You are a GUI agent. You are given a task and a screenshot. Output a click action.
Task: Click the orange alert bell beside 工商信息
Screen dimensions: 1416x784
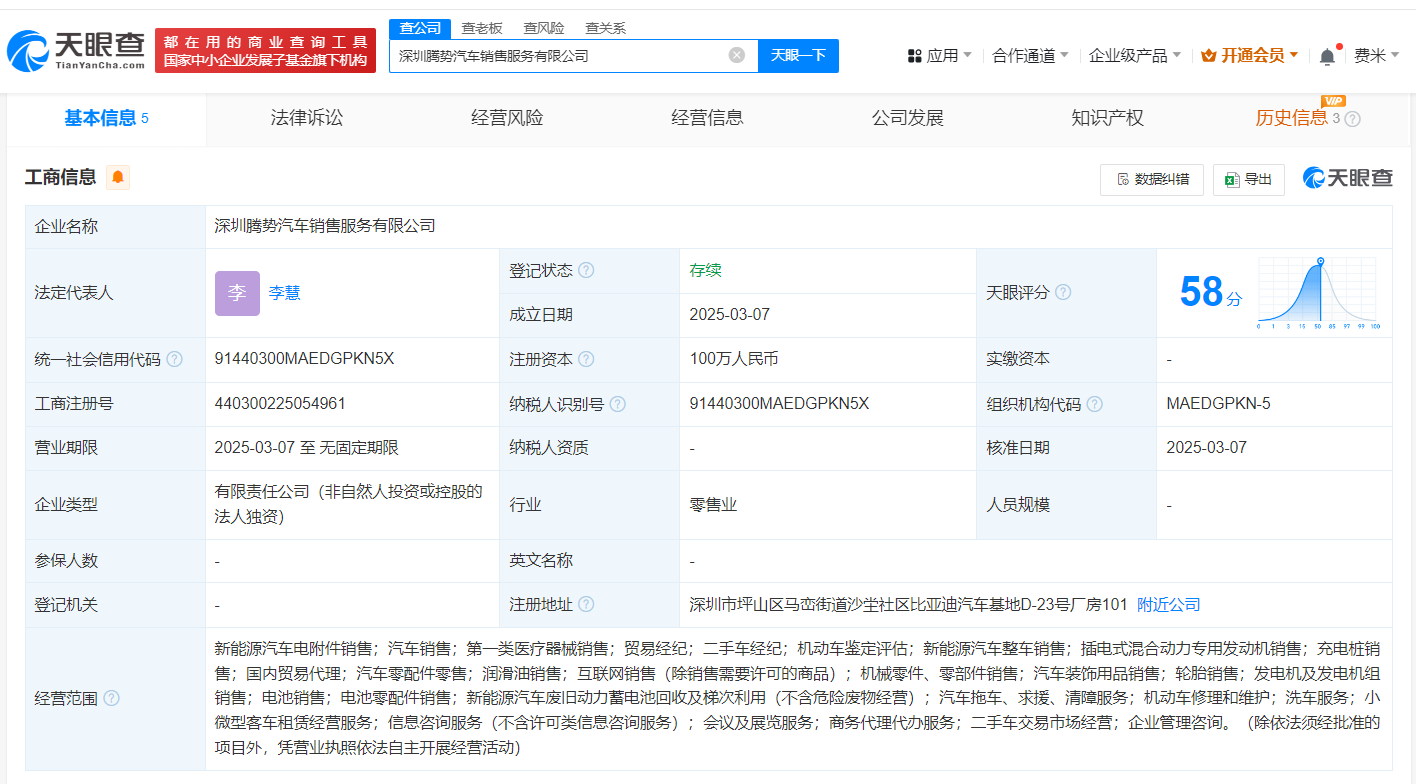(118, 178)
